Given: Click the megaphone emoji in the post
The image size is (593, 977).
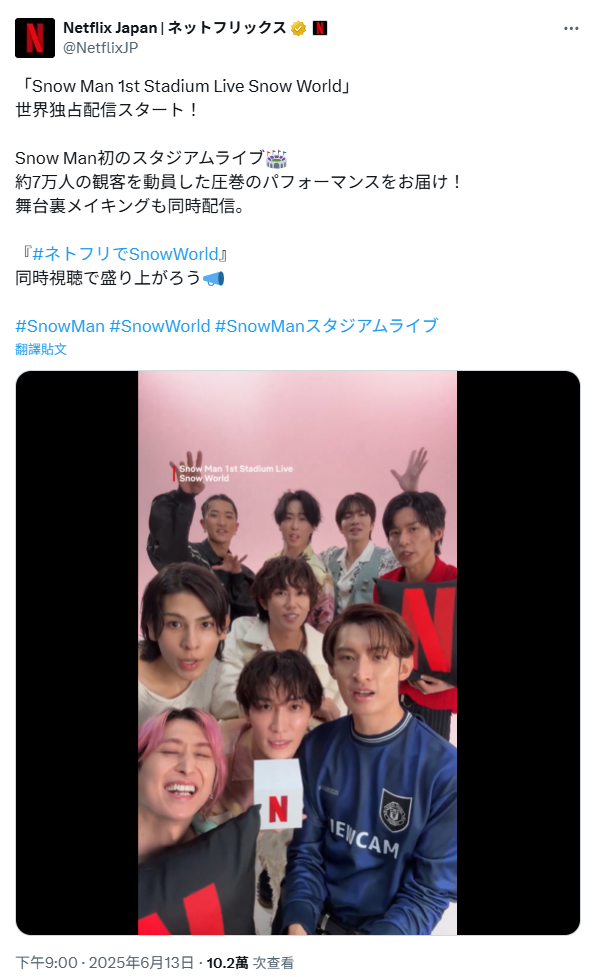Looking at the screenshot, I should 214,278.
